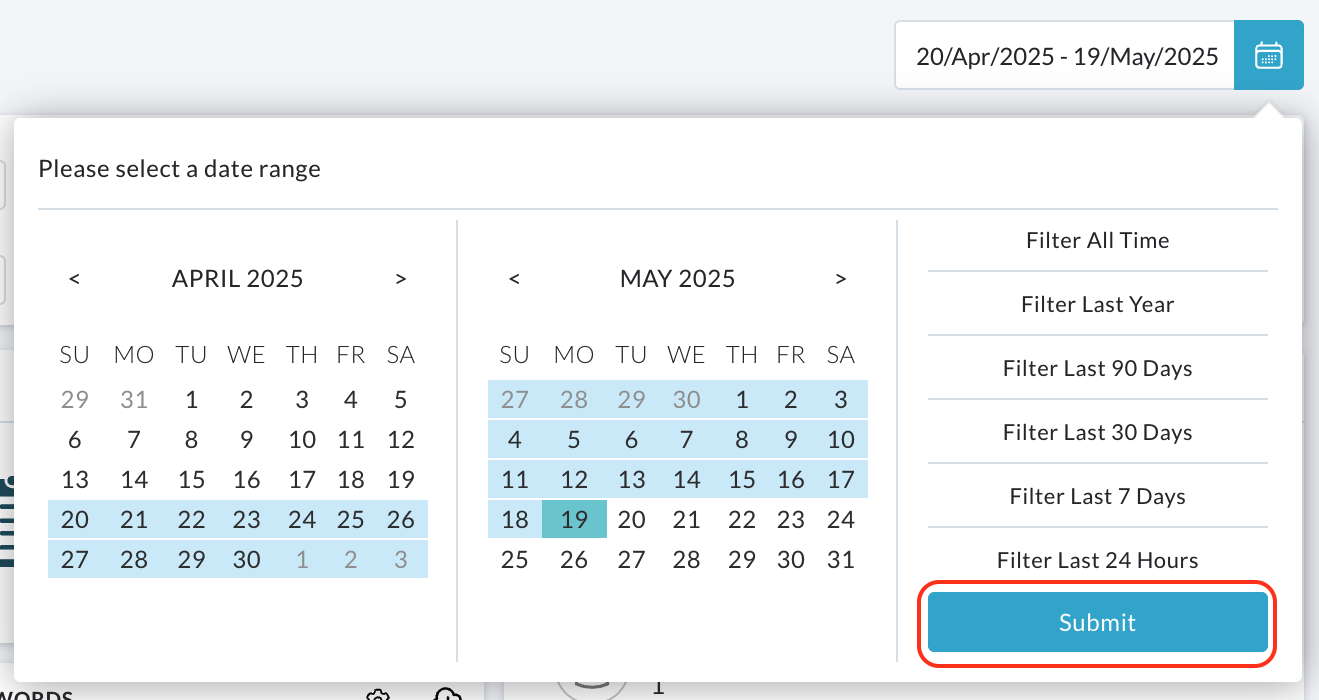Apply Filter Last 90 Days

coord(1097,368)
